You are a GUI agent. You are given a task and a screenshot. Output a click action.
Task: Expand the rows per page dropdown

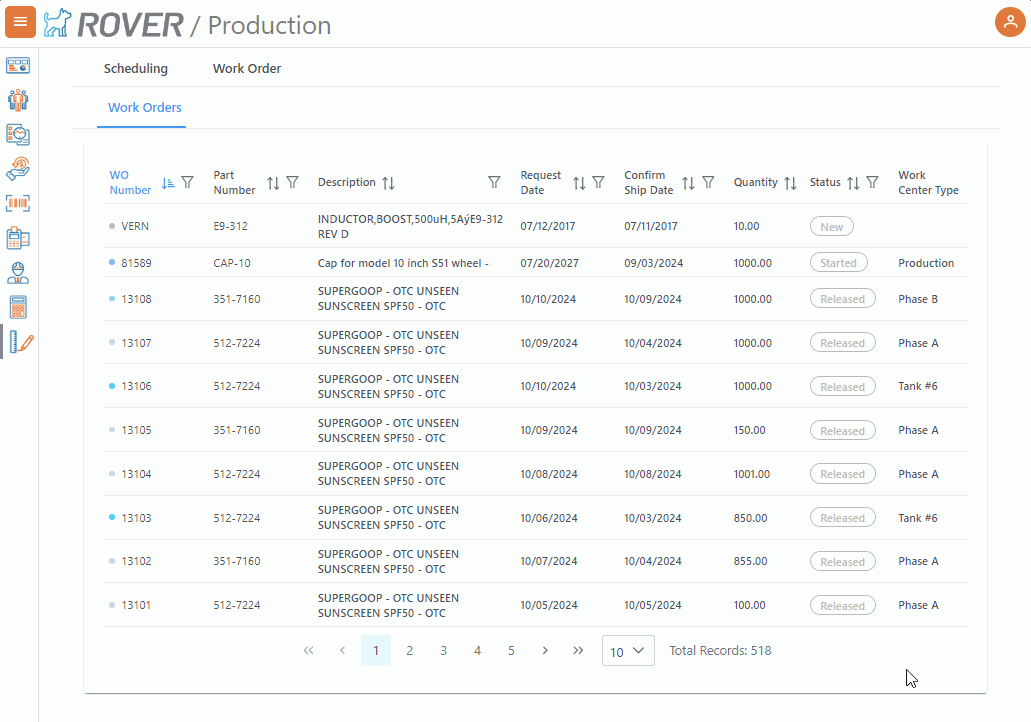click(x=628, y=651)
